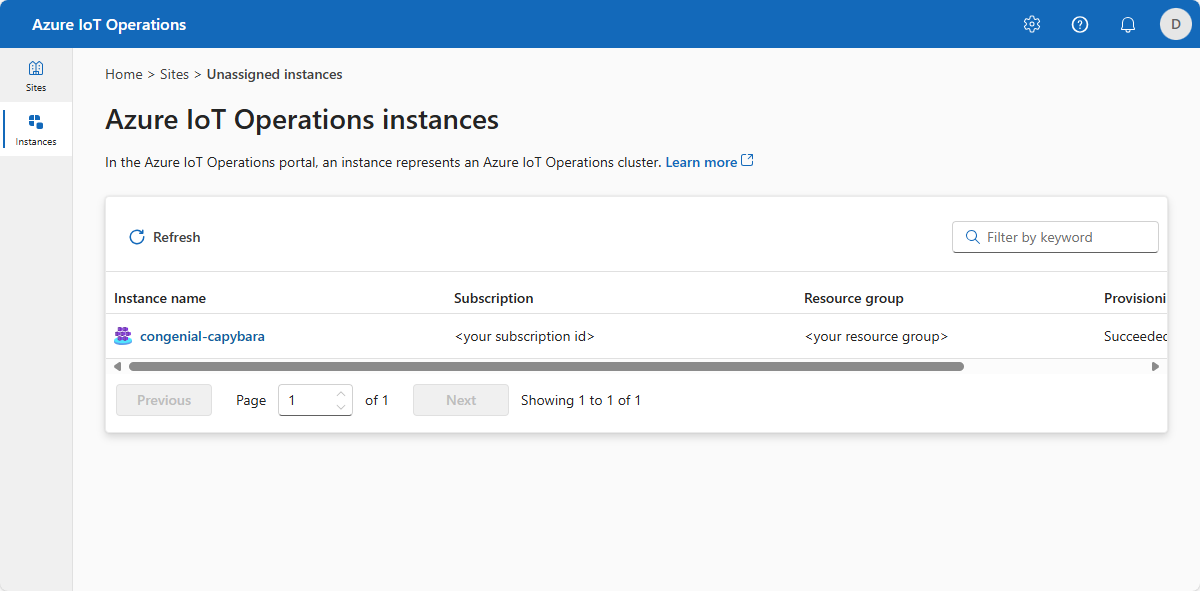Open the account avatar menu
The width and height of the screenshot is (1200, 591).
[1175, 24]
